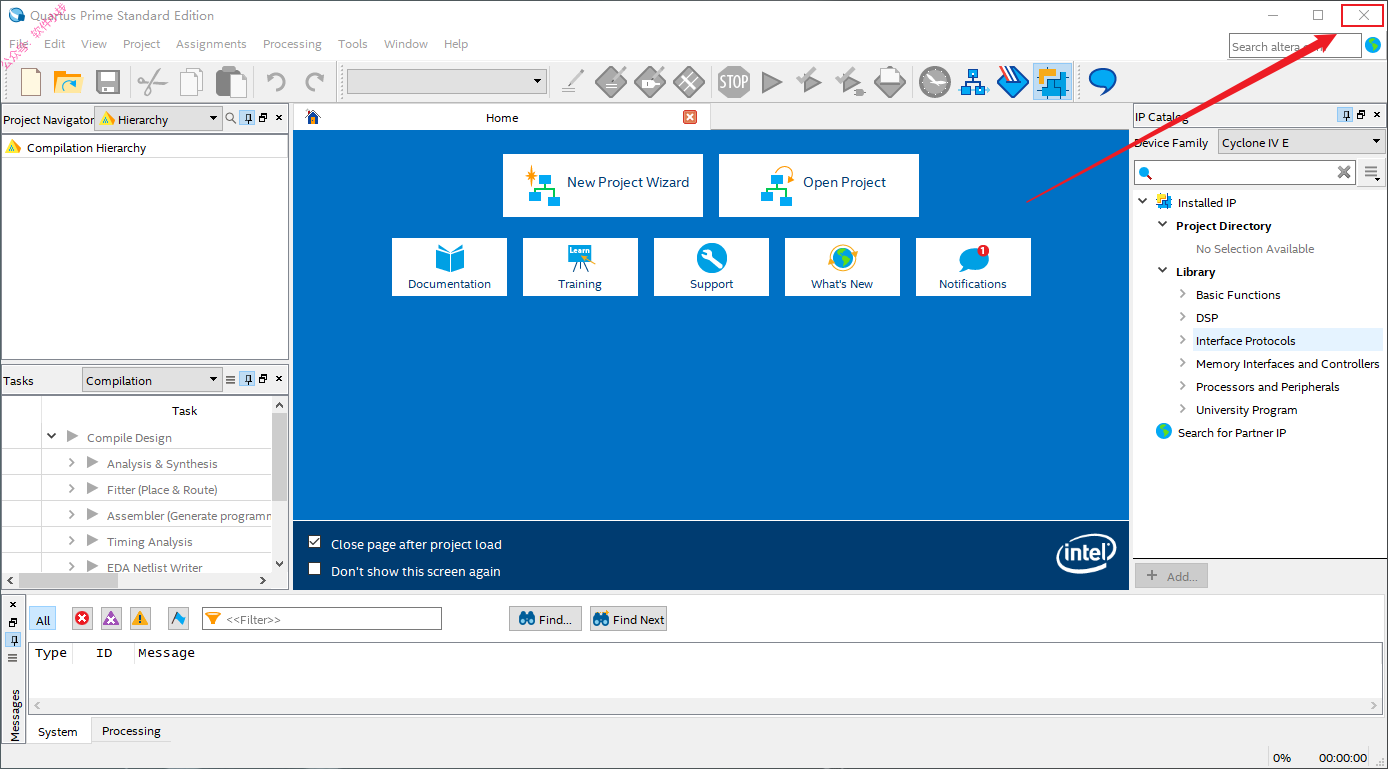The height and width of the screenshot is (769, 1388).
Task: Click the Find... button
Action: pos(545,619)
